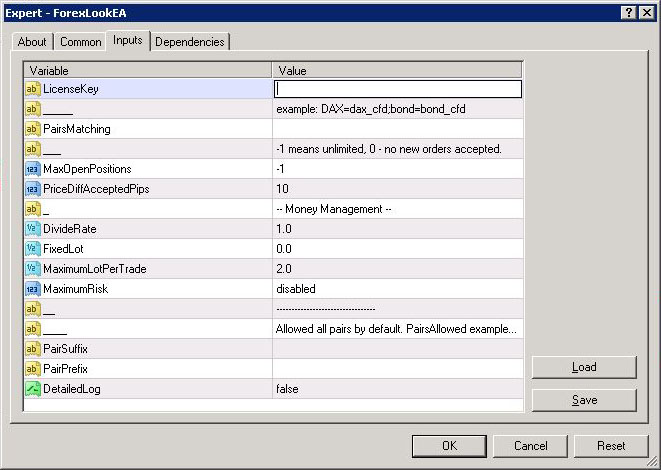Select the MaximumLotPerTrade variable name
The image size is (661, 470).
pyautogui.click(x=95, y=269)
